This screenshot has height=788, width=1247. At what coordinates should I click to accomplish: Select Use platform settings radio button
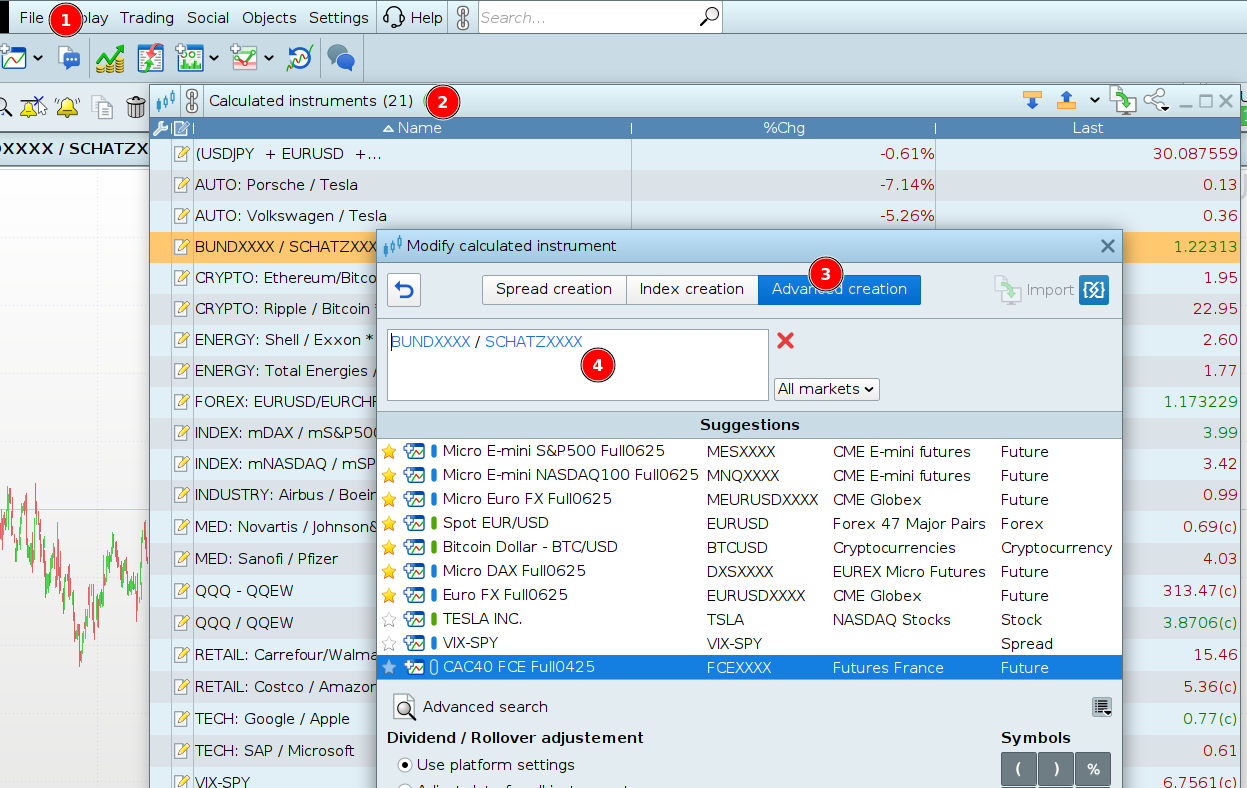point(405,765)
